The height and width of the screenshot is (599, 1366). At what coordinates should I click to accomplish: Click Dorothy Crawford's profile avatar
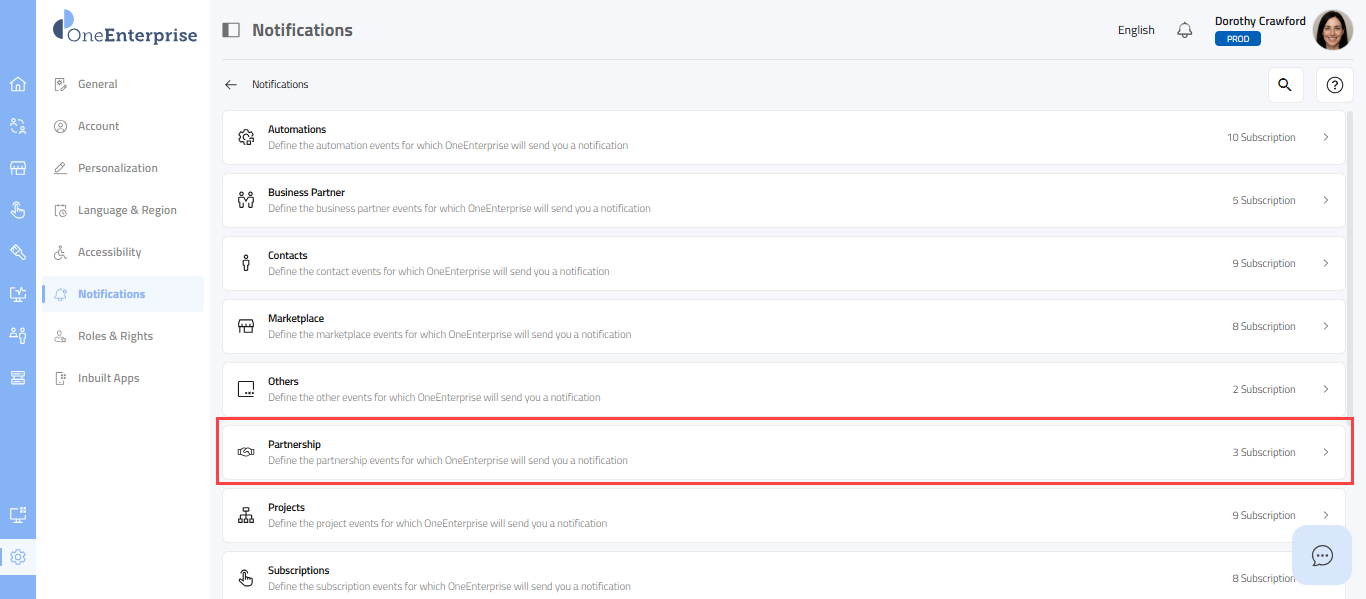1332,30
